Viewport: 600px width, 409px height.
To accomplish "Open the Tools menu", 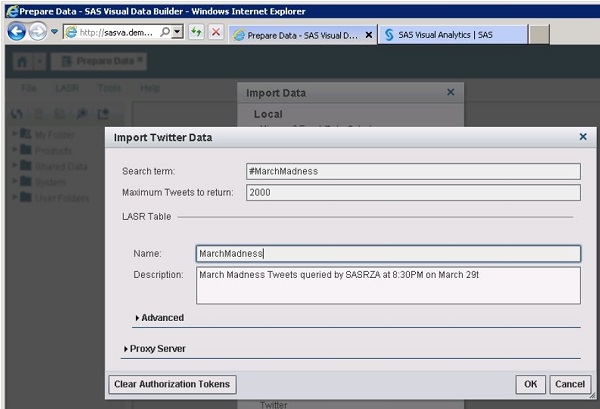I will coord(109,88).
